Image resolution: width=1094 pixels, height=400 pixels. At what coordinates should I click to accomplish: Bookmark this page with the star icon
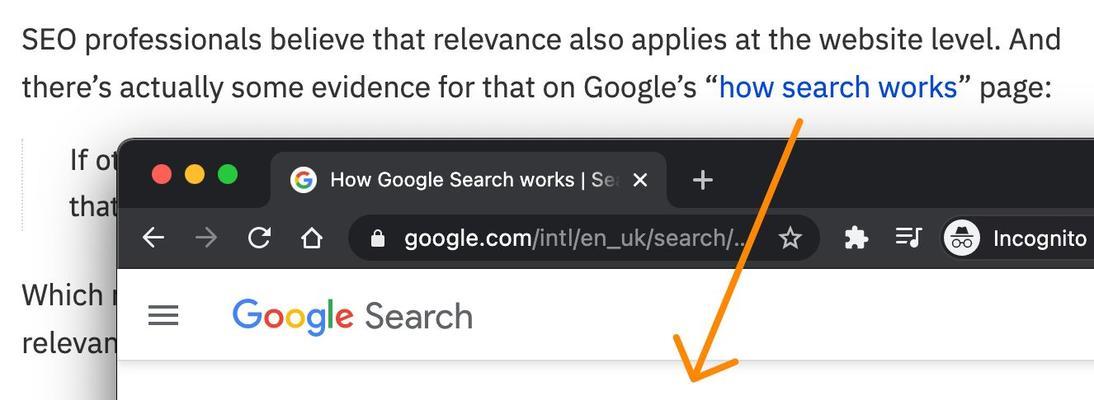[790, 239]
